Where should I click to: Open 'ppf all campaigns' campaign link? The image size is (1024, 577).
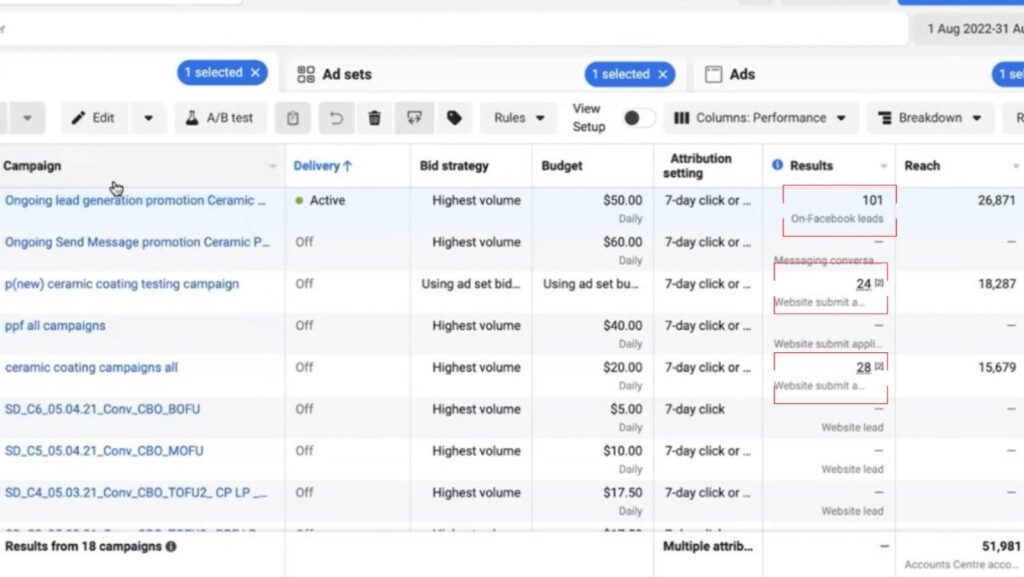(55, 326)
